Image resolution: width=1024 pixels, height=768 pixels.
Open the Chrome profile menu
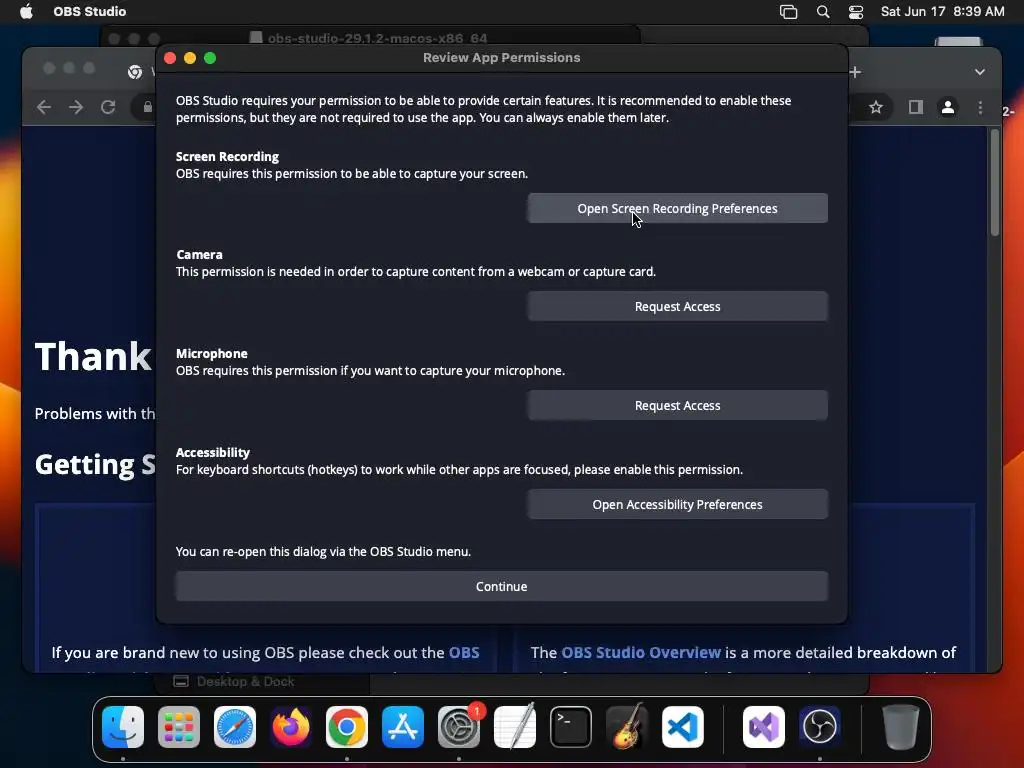[948, 107]
